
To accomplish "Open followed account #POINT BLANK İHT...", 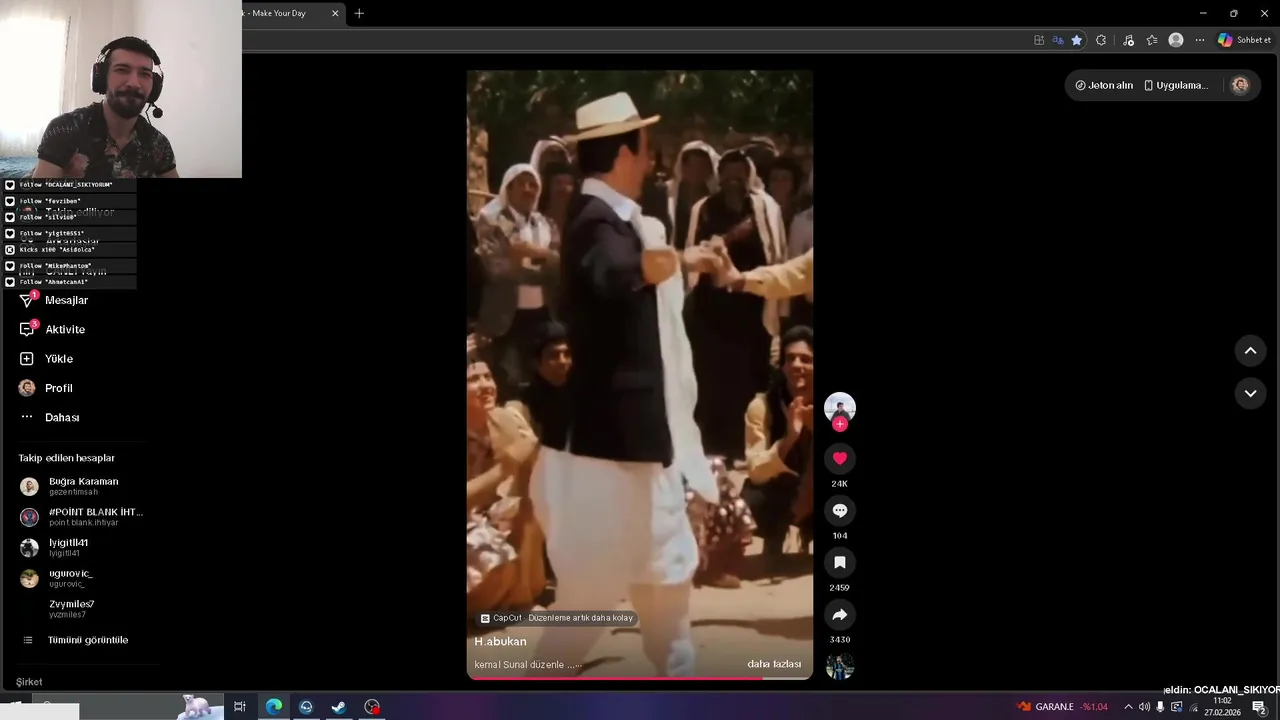I will click(83, 517).
